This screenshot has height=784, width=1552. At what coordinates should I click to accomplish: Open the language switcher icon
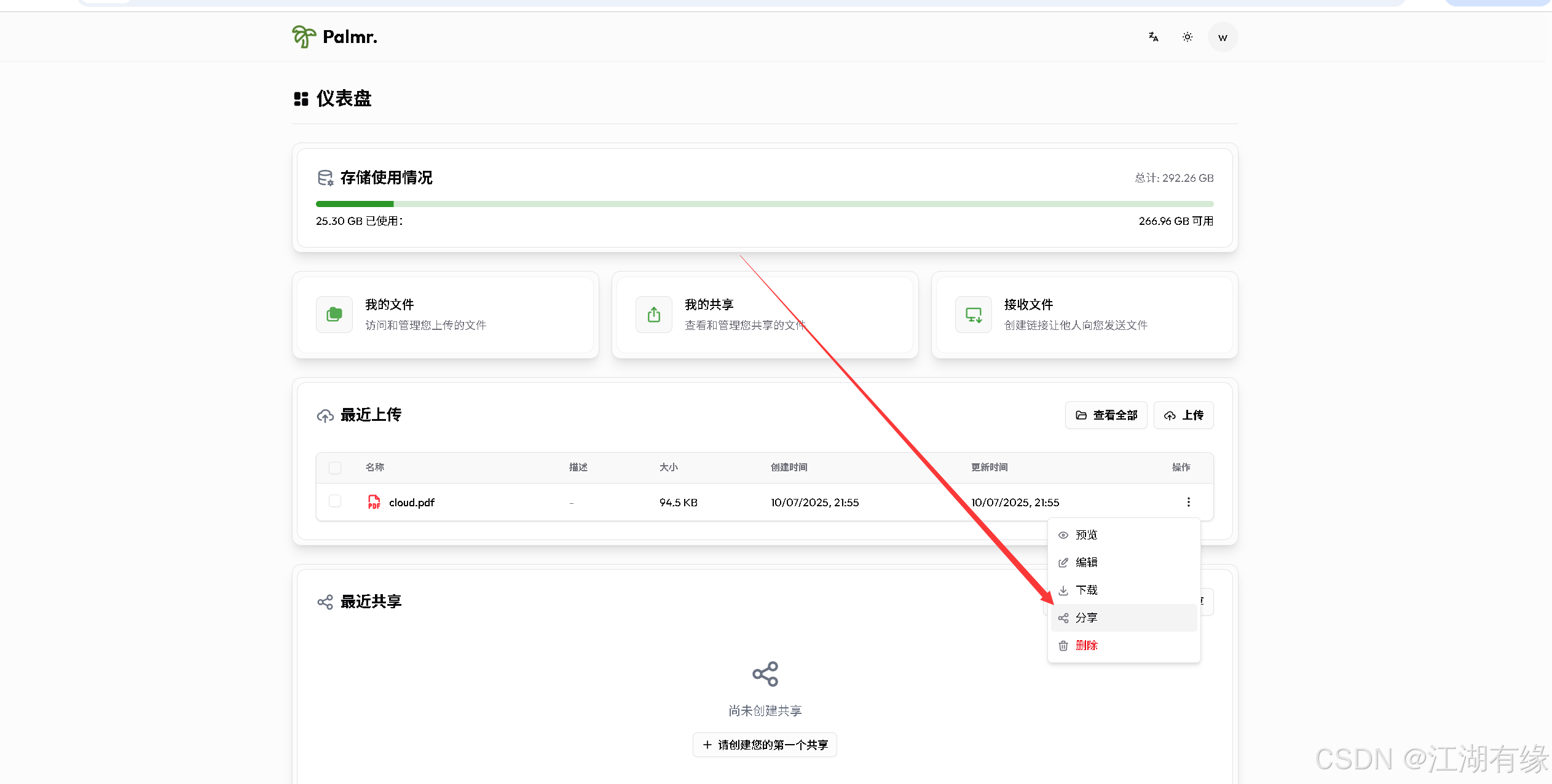pos(1152,37)
